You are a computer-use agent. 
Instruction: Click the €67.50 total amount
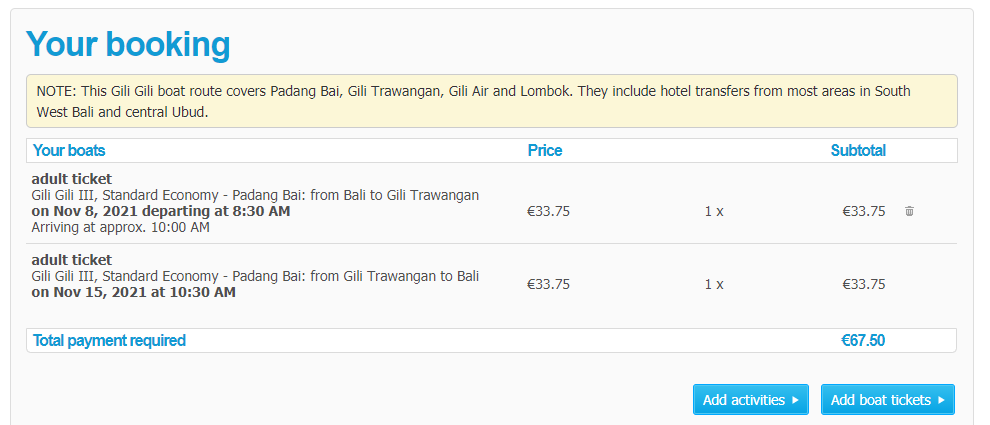pyautogui.click(x=863, y=341)
